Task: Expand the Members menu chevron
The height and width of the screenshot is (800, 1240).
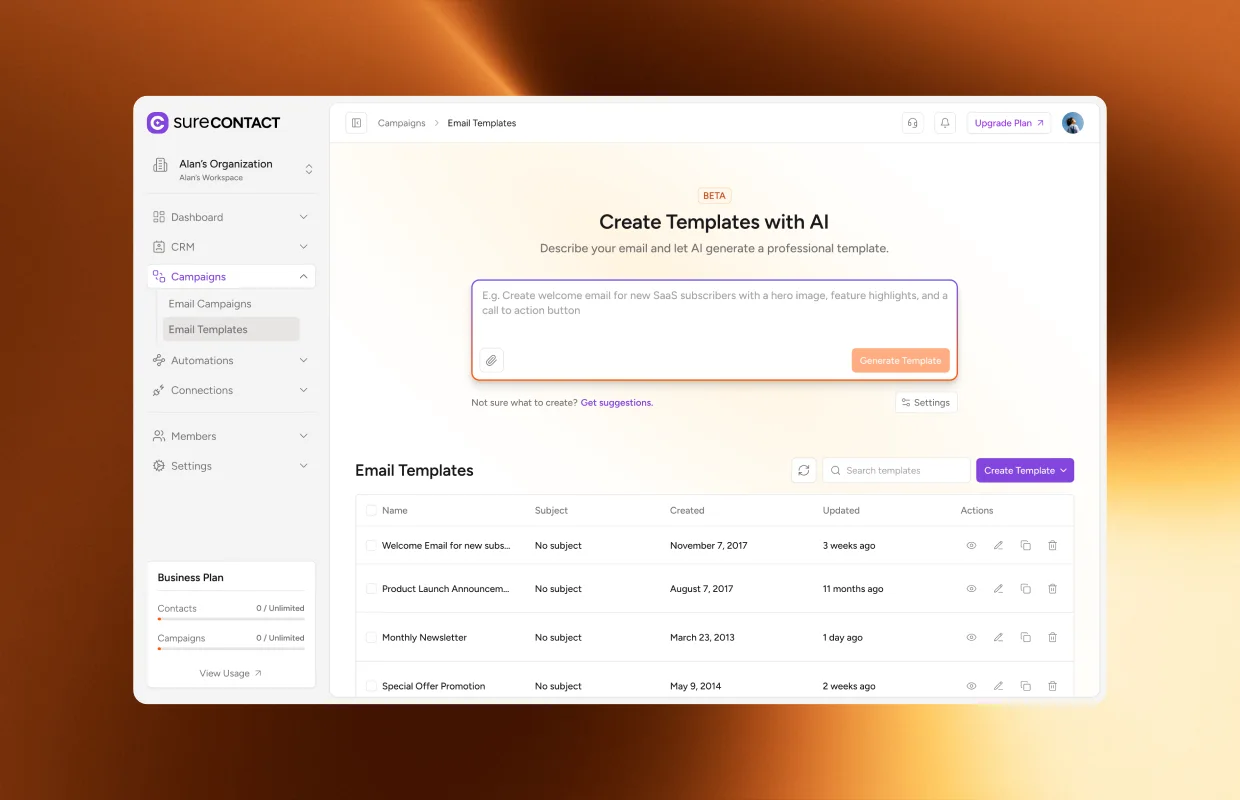Action: pos(304,436)
